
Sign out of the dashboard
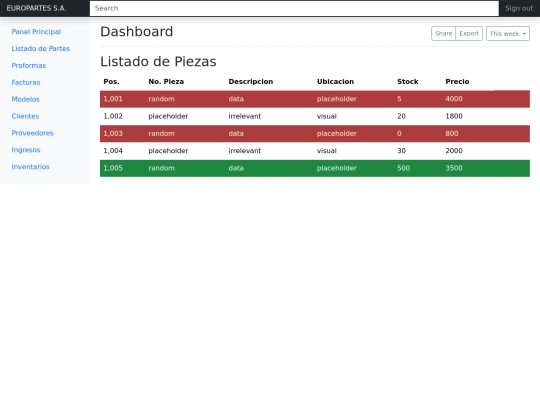tap(519, 8)
